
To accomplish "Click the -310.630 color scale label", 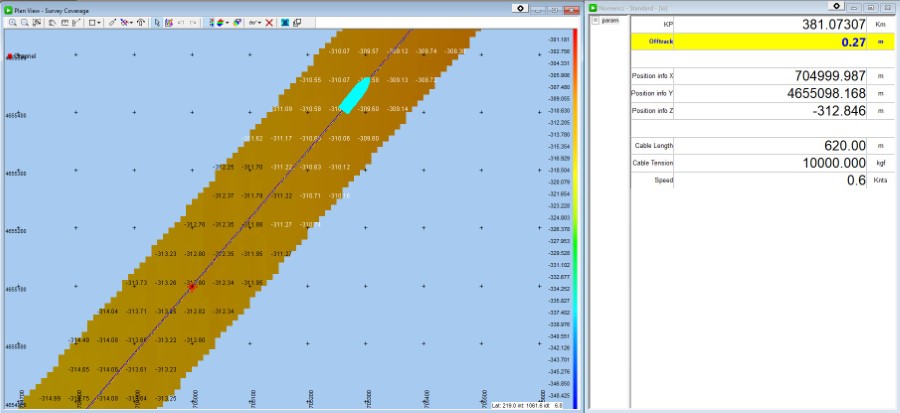I will [559, 111].
